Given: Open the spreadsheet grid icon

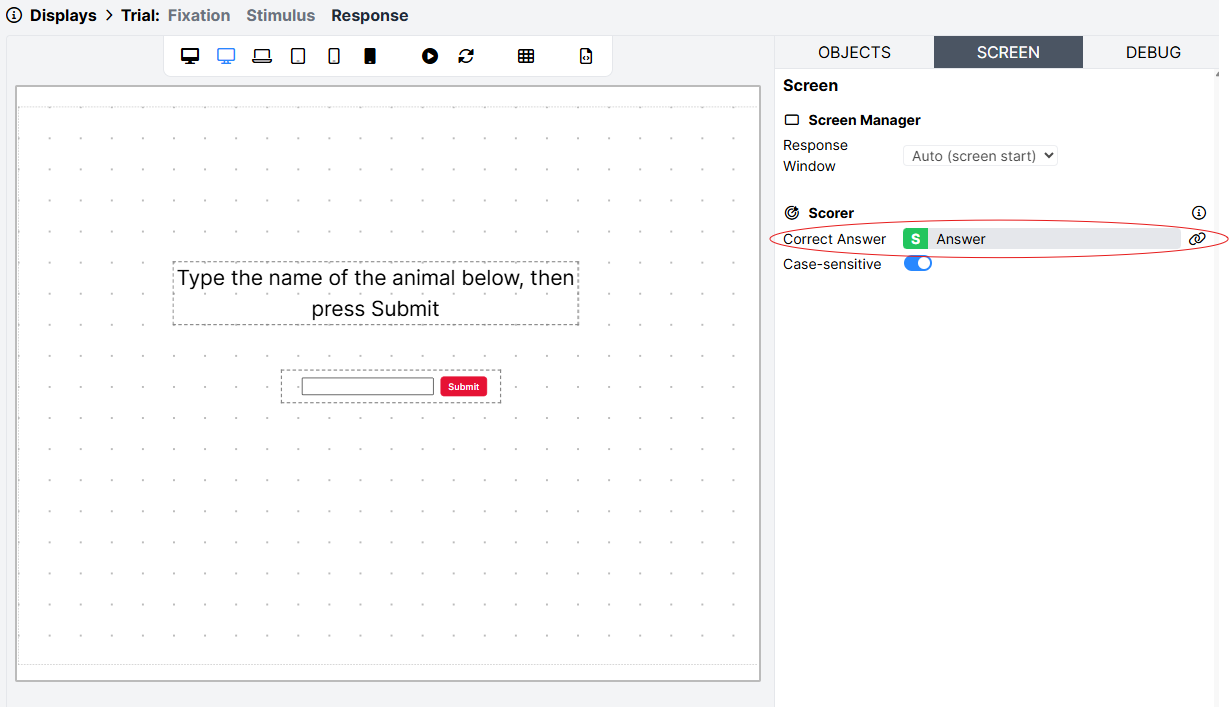Looking at the screenshot, I should pos(526,56).
